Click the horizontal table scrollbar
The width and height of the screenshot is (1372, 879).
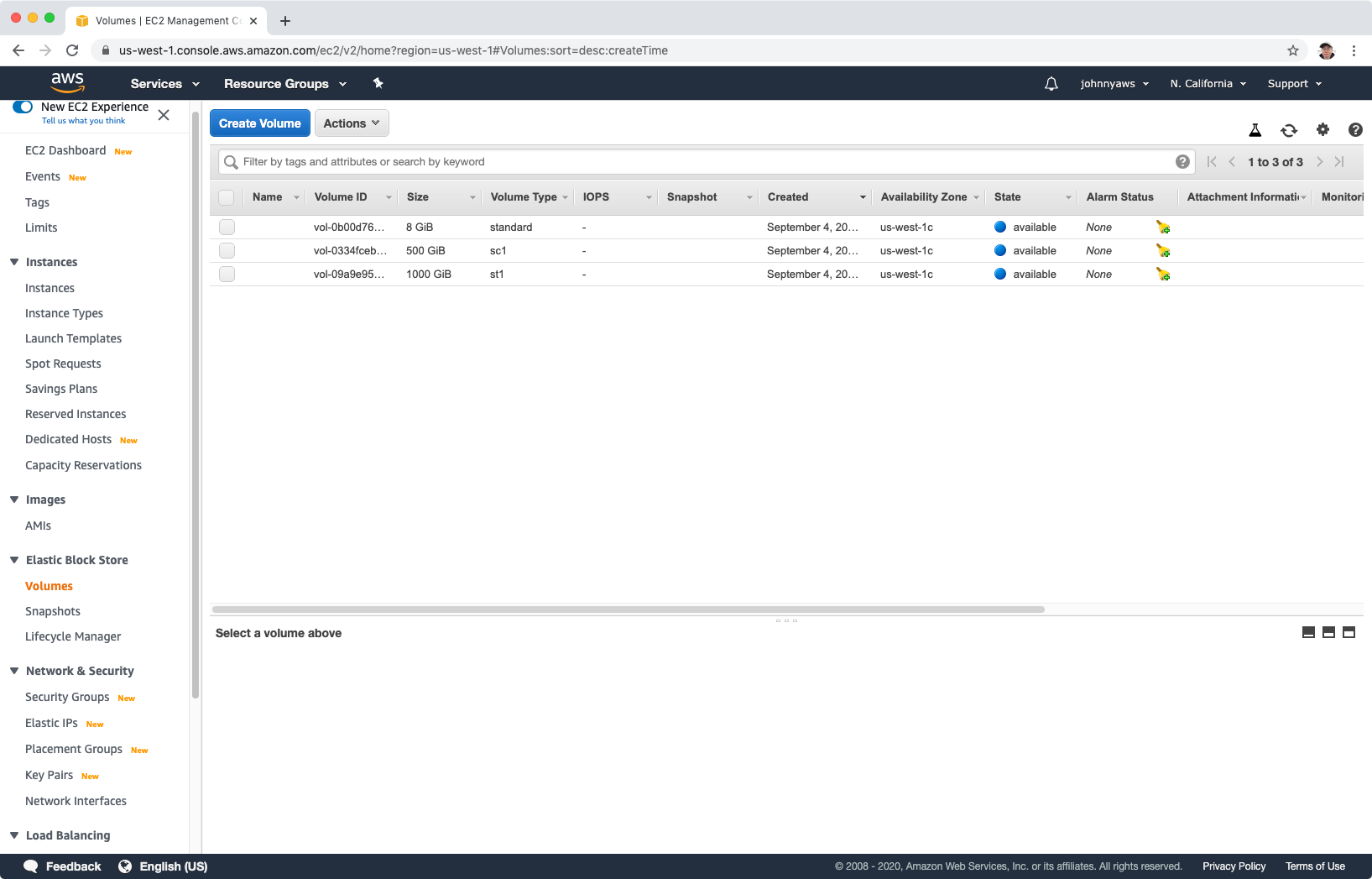[629, 610]
